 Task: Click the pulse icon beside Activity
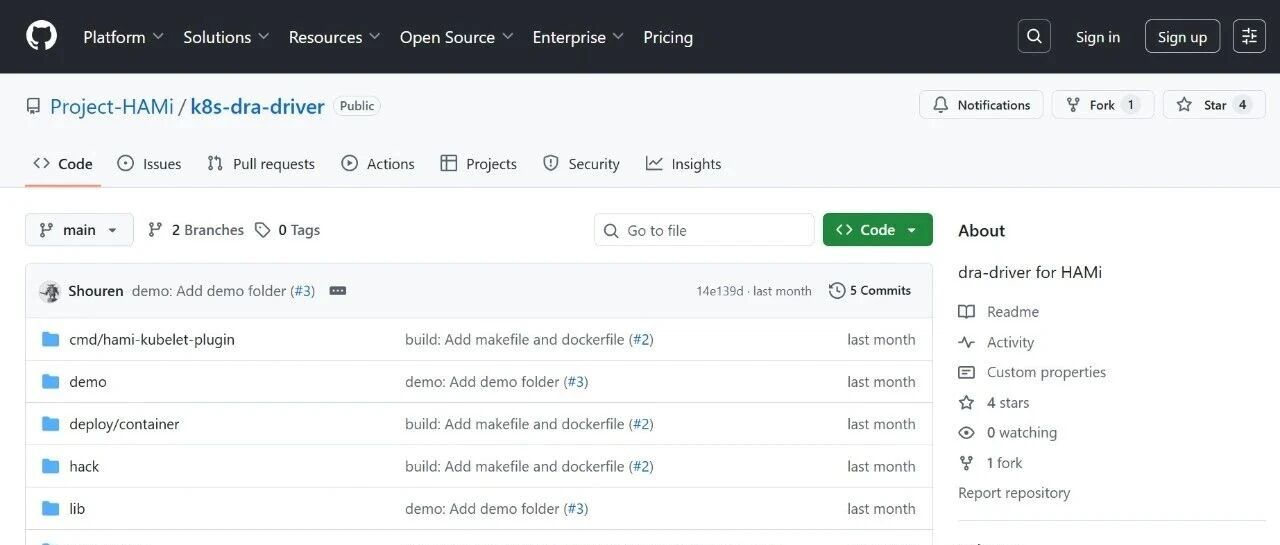[966, 342]
